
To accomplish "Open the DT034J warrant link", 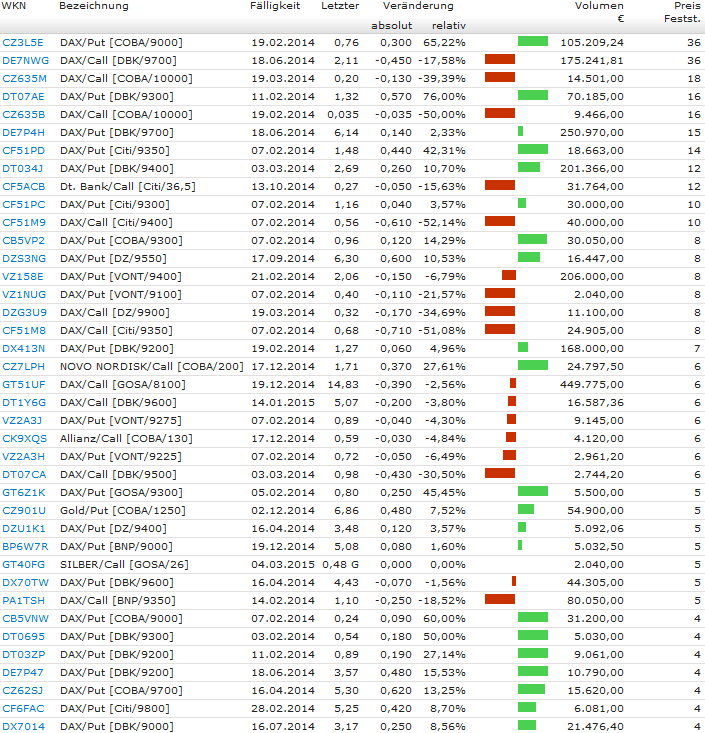I will tap(23, 169).
